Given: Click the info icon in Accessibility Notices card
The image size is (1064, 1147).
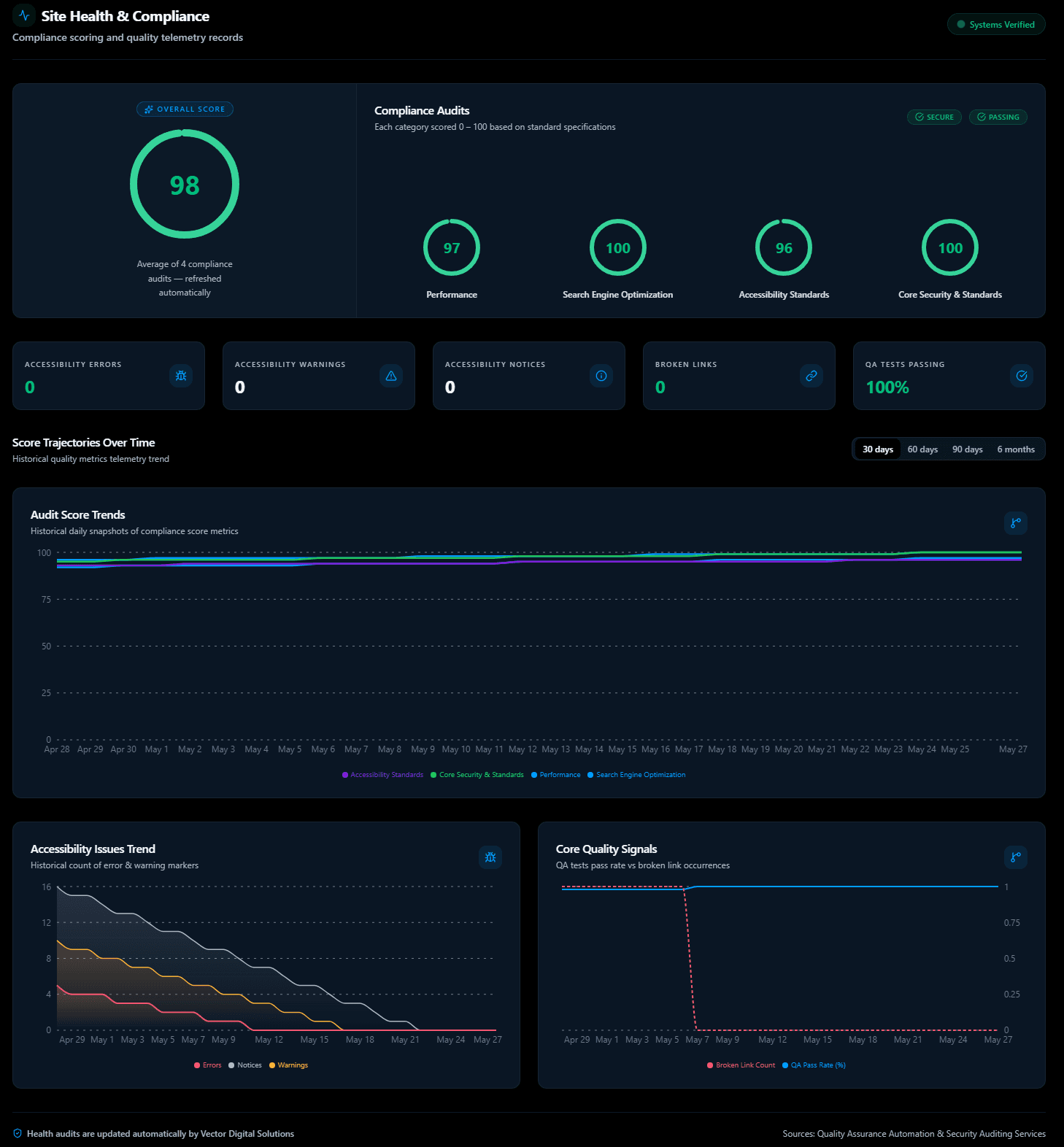Looking at the screenshot, I should (601, 376).
